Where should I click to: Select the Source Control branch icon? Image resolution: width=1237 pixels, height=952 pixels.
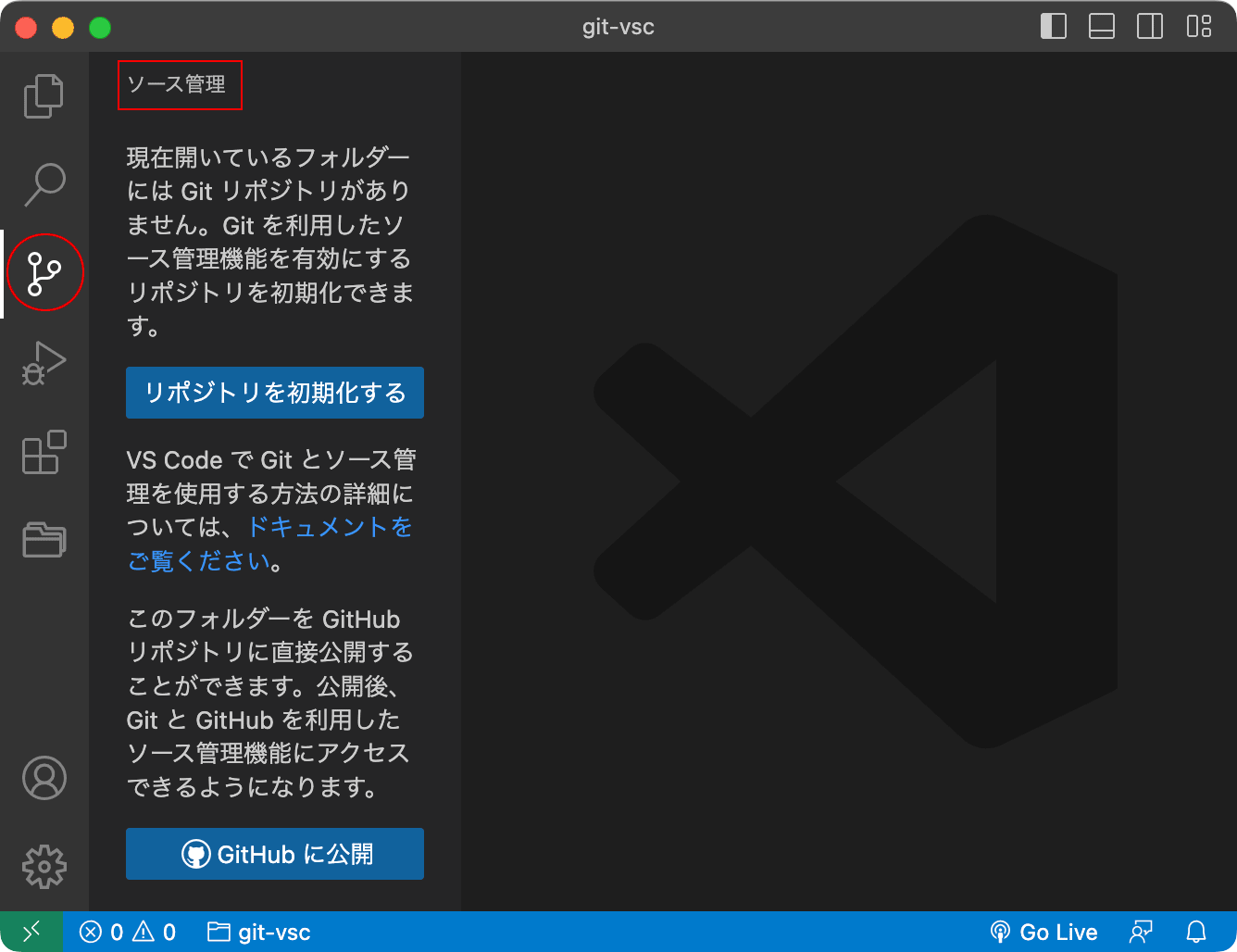(x=44, y=273)
